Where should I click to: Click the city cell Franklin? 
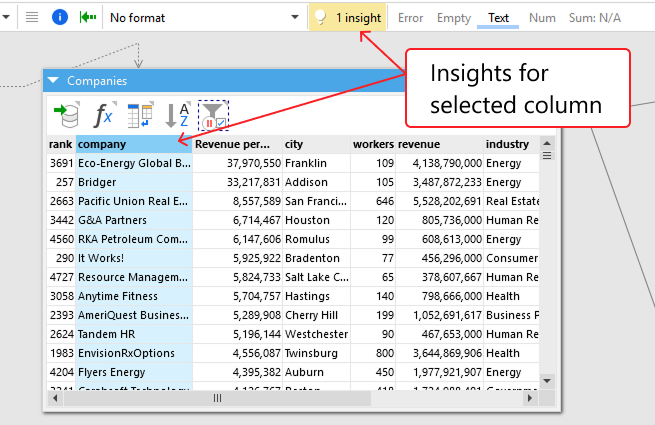tap(316, 163)
